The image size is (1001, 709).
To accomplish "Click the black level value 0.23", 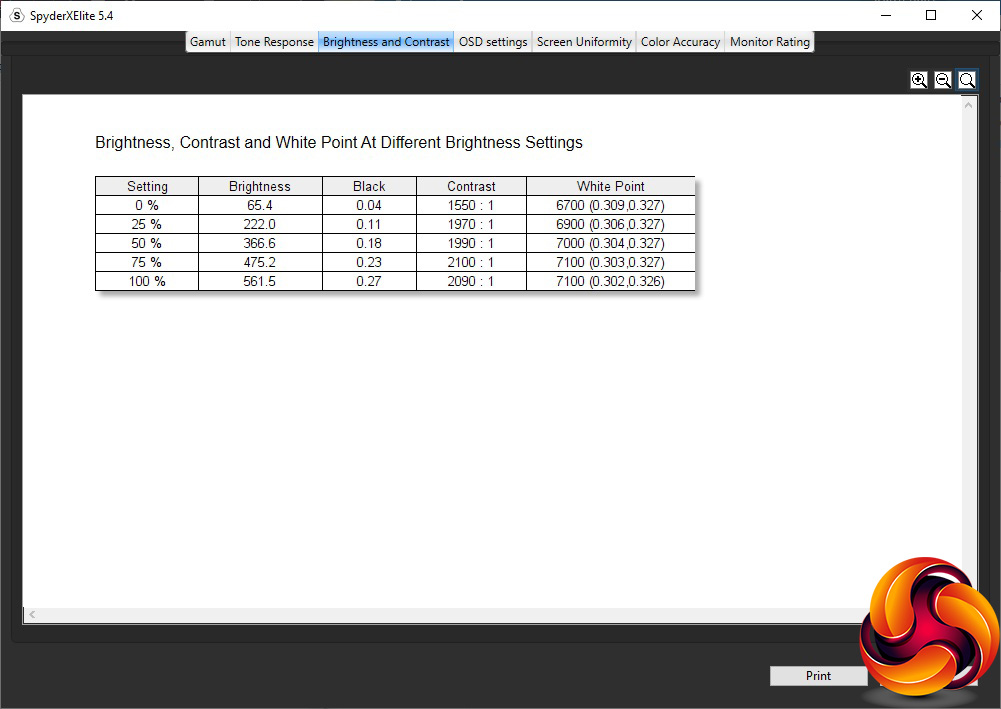I will [x=369, y=262].
